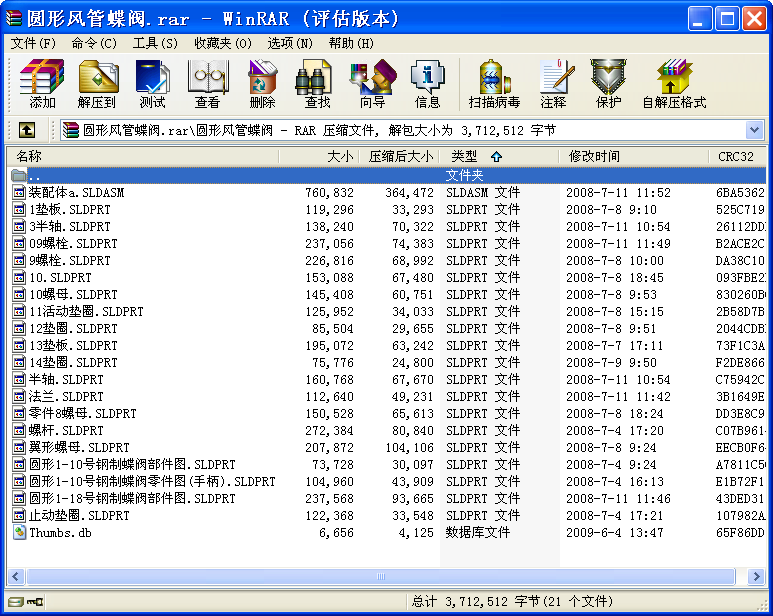Open 查找 (Find) binoculars icon
Image resolution: width=773 pixels, height=616 pixels.
pyautogui.click(x=317, y=83)
